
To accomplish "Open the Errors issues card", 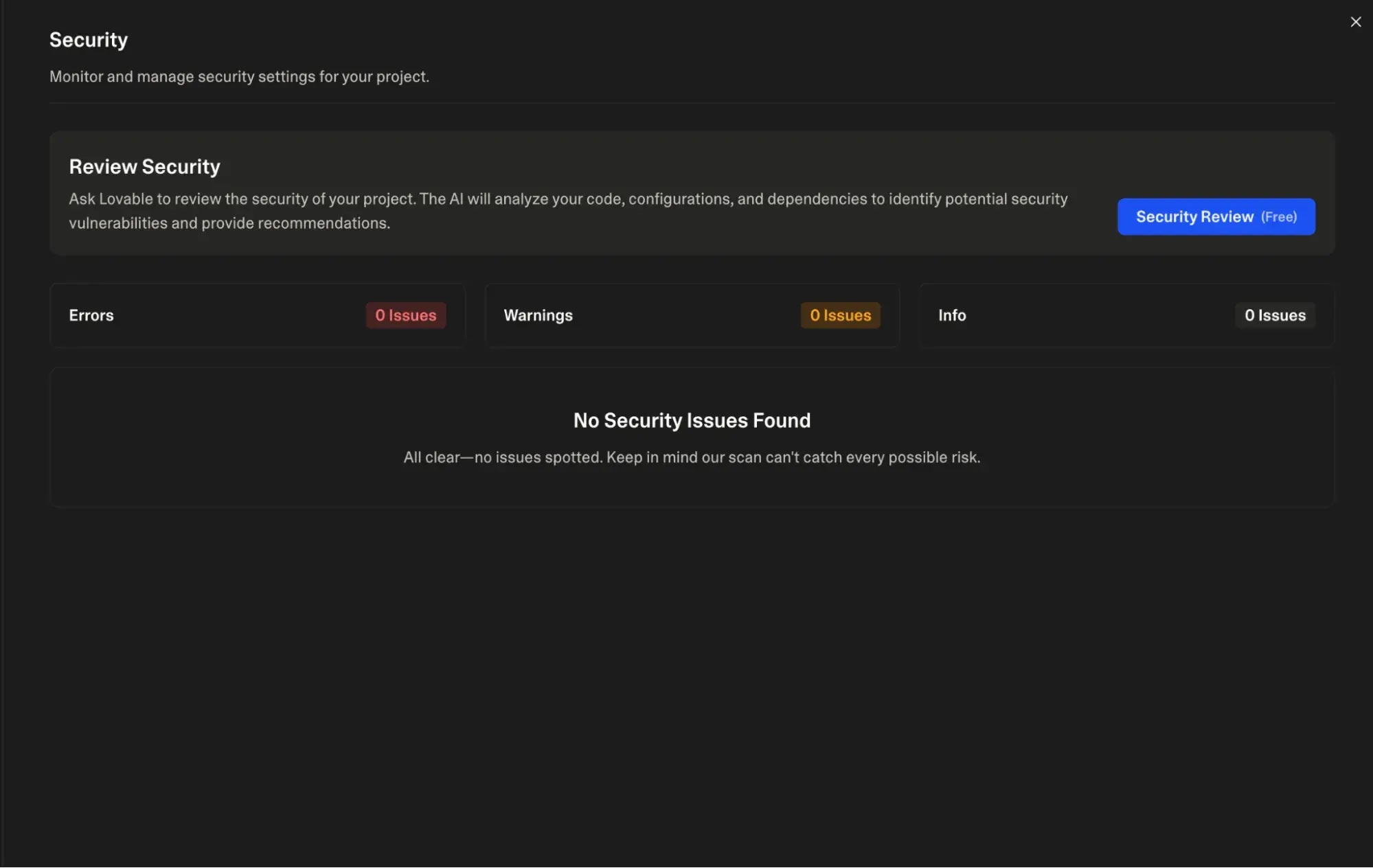I will (x=258, y=315).
